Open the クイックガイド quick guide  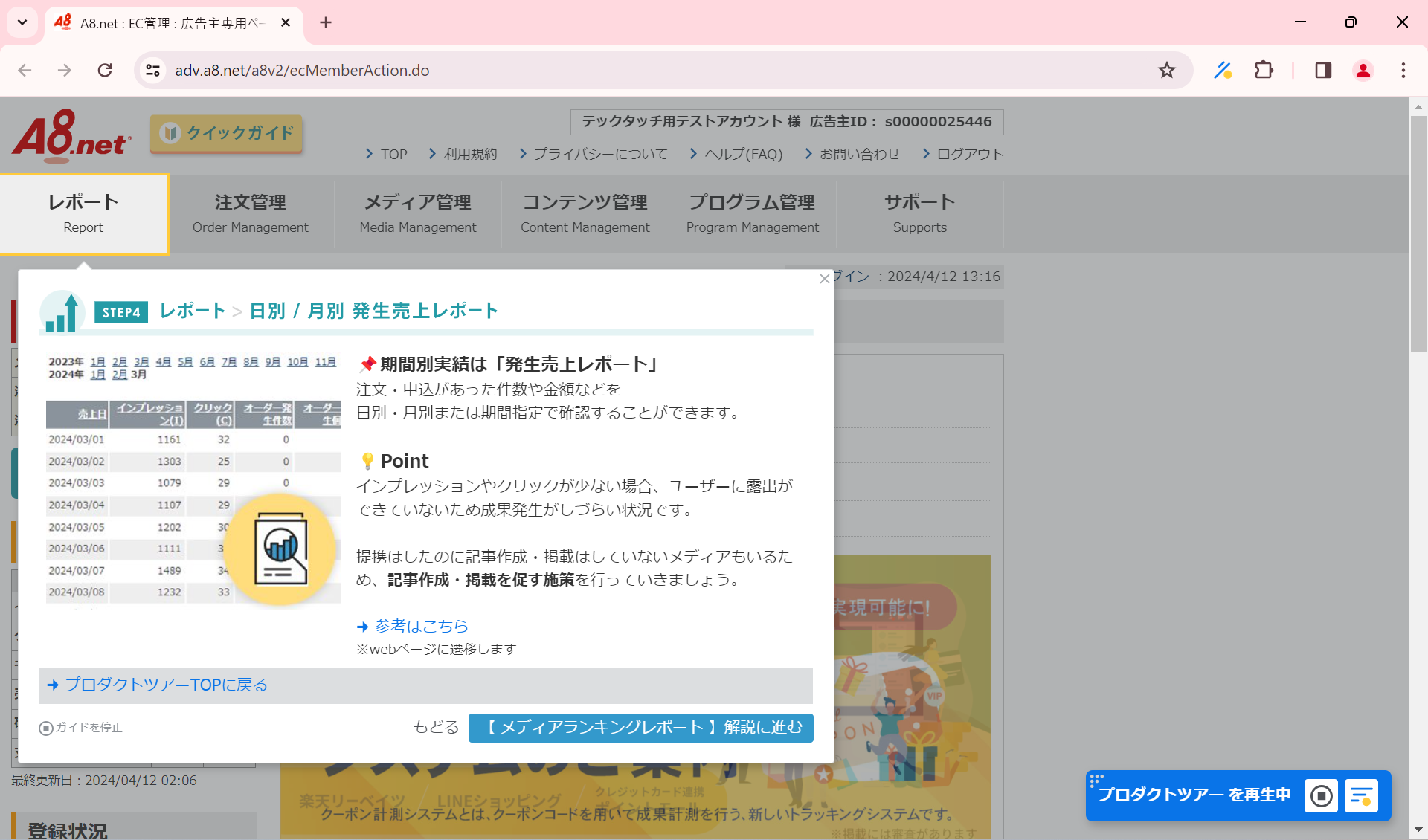pos(225,134)
